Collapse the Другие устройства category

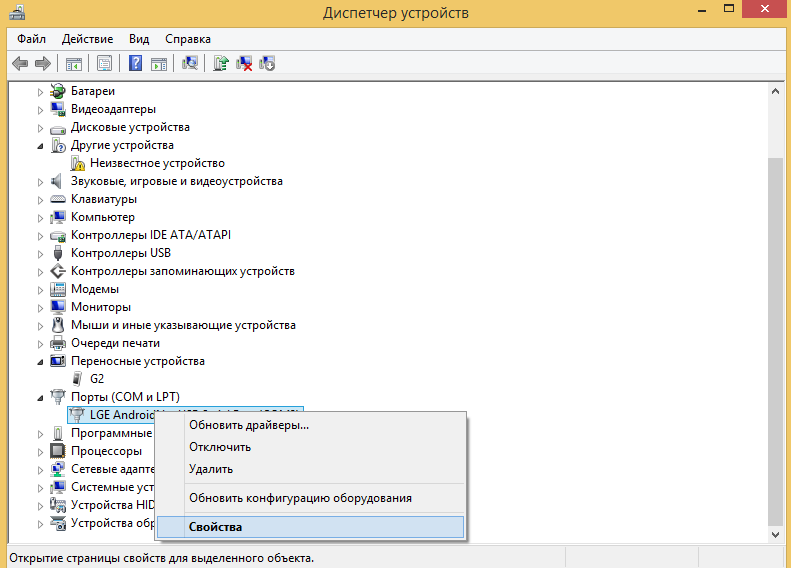pos(41,145)
